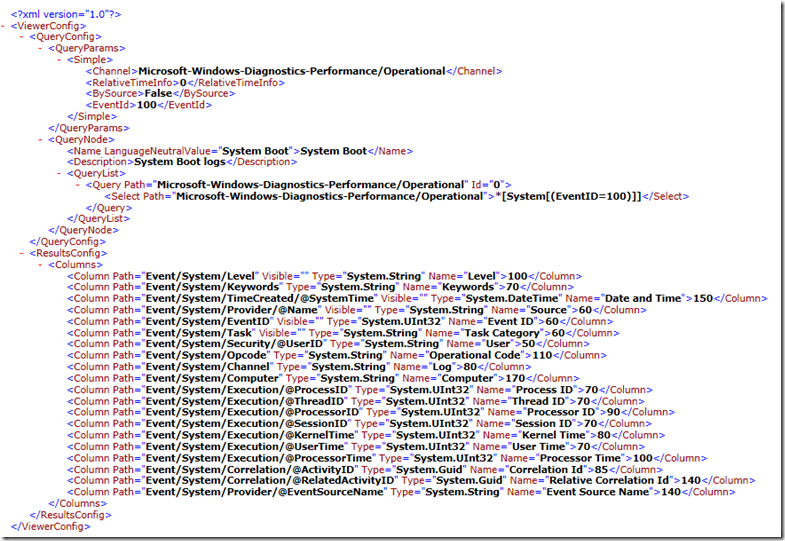Click the Execution/@ProcessorID column path
Image resolution: width=785 pixels, height=541 pixels.
pyautogui.click(x=252, y=412)
